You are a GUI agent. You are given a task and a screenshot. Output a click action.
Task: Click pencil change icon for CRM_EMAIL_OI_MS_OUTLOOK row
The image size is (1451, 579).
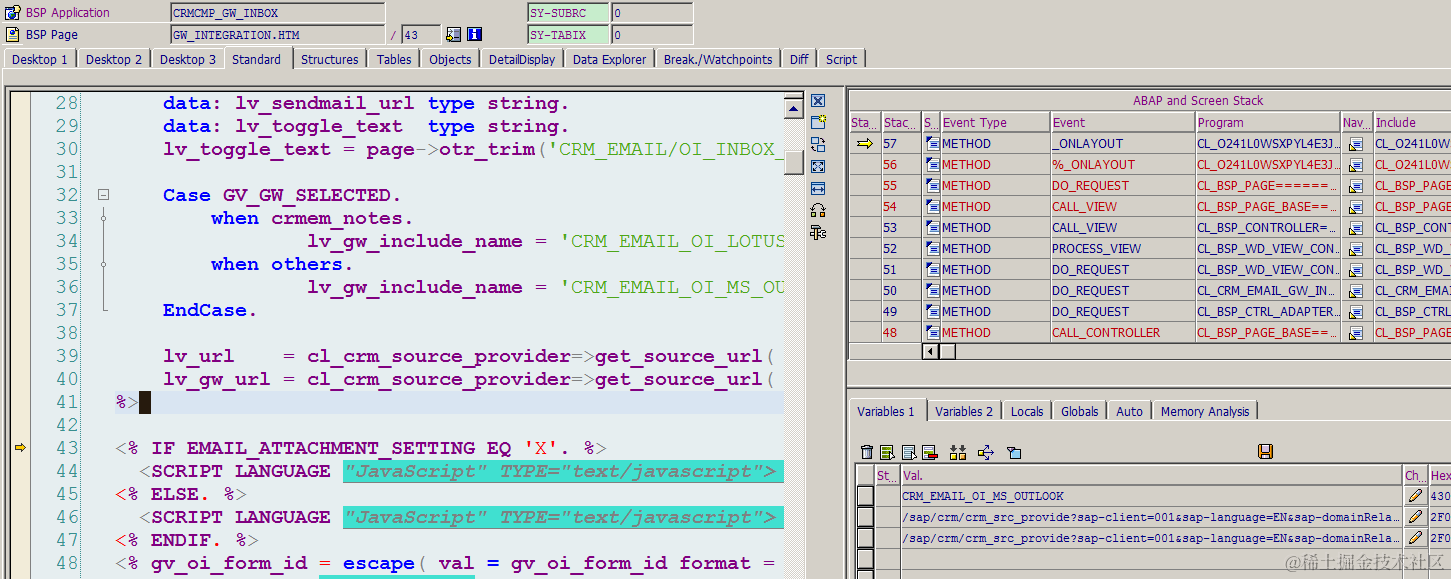[1415, 496]
